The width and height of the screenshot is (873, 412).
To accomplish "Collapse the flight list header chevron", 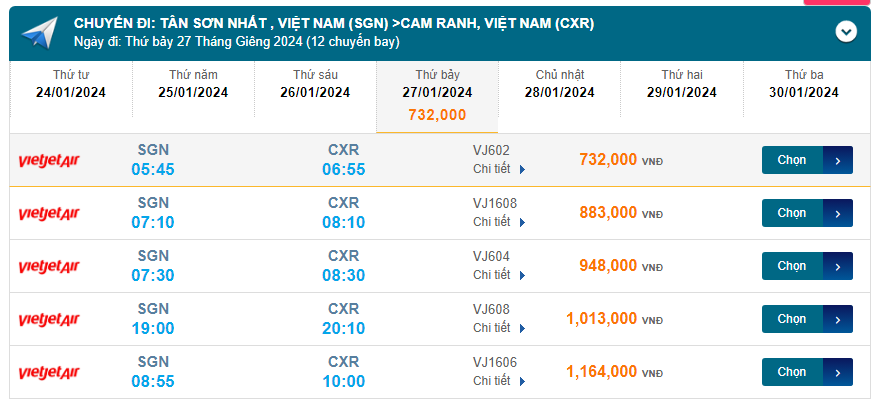I will coord(846,32).
